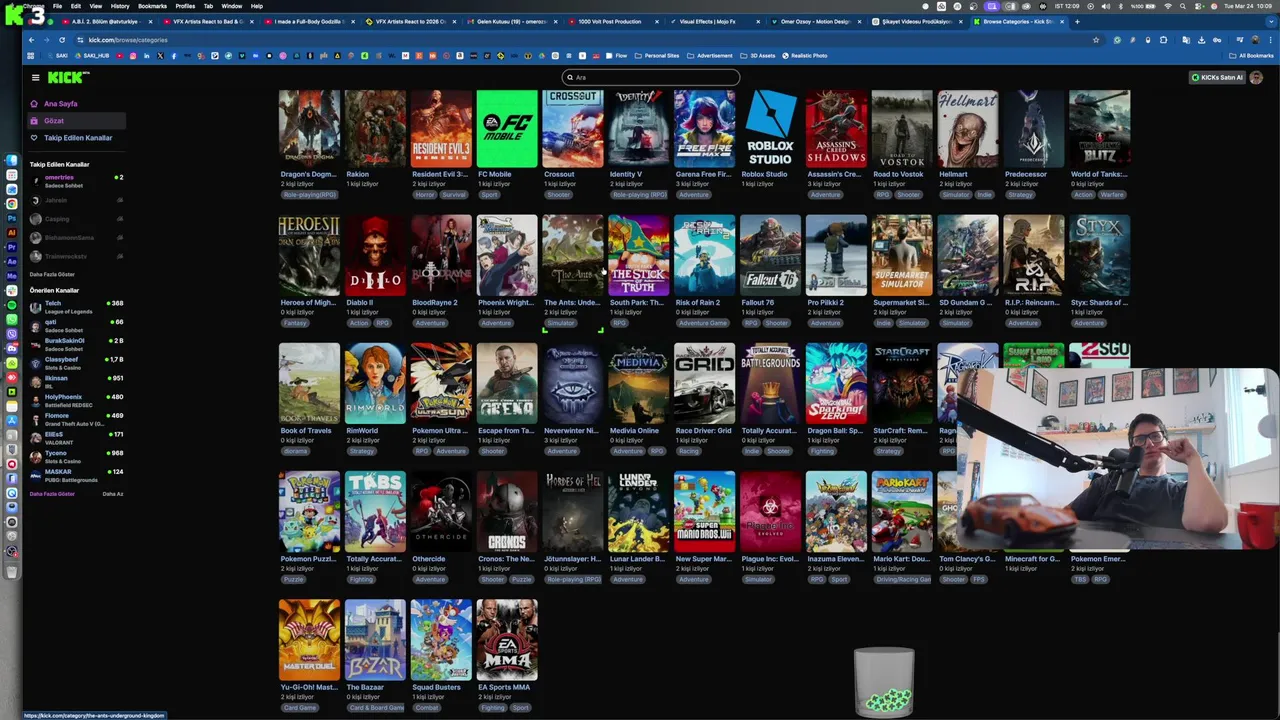
Task: Switch to Visual Effects | Mojo Fx tab
Action: (x=716, y=21)
